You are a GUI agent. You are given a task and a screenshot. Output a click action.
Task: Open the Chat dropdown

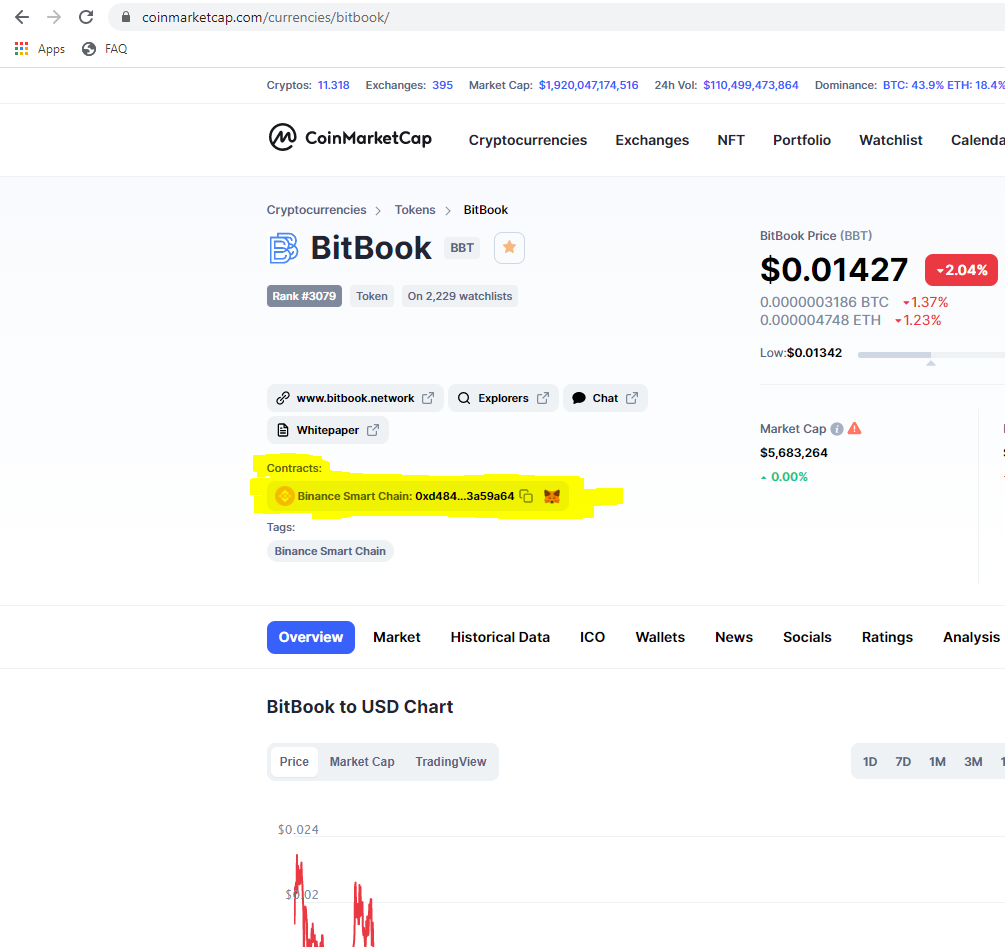(x=605, y=398)
